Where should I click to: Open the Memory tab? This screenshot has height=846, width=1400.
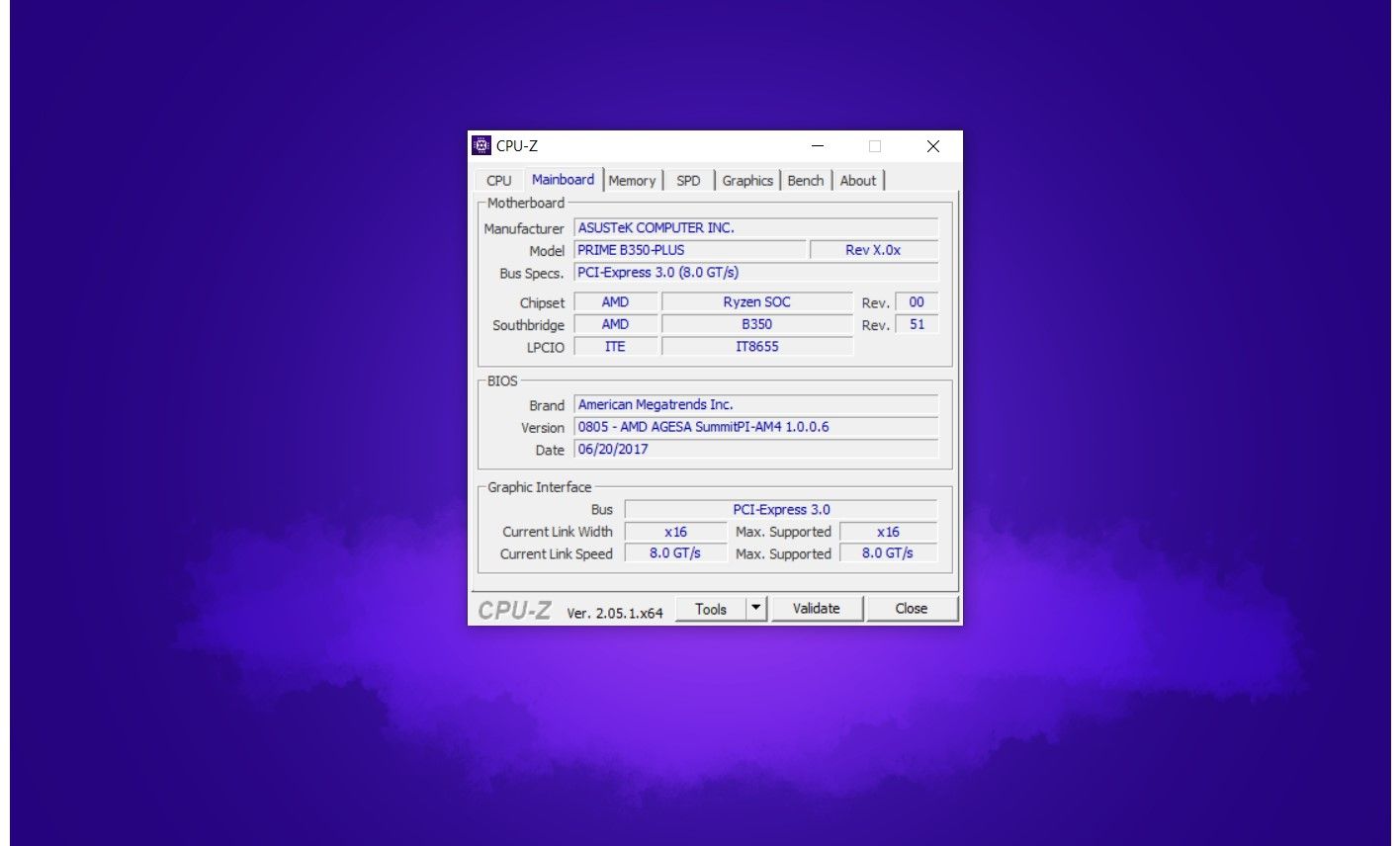[x=633, y=180]
